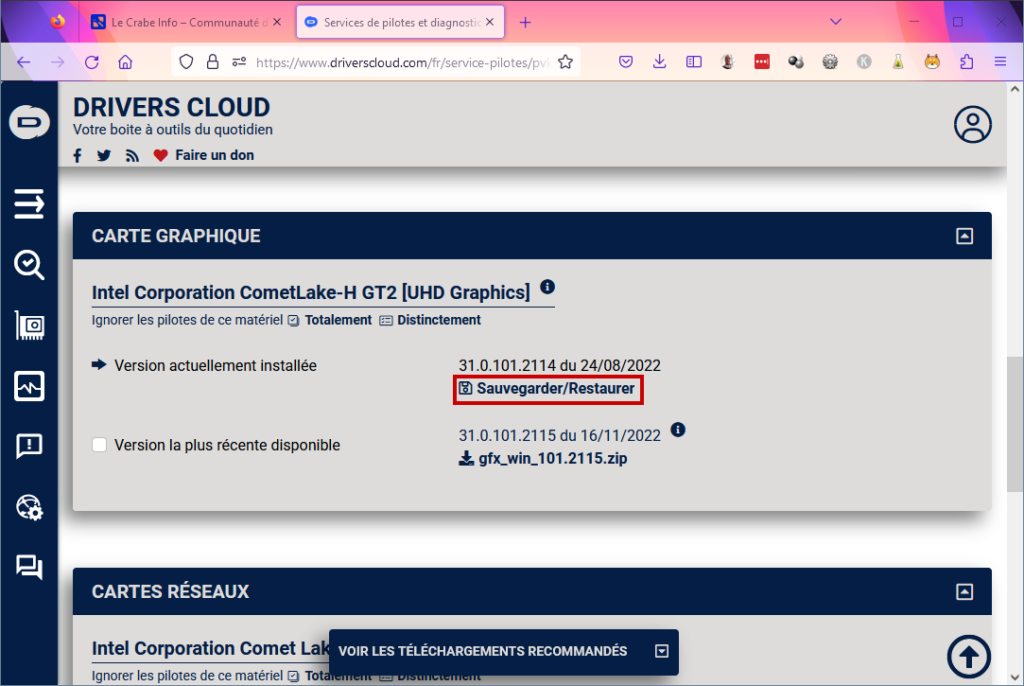Open the user account profile icon

pyautogui.click(x=972, y=124)
